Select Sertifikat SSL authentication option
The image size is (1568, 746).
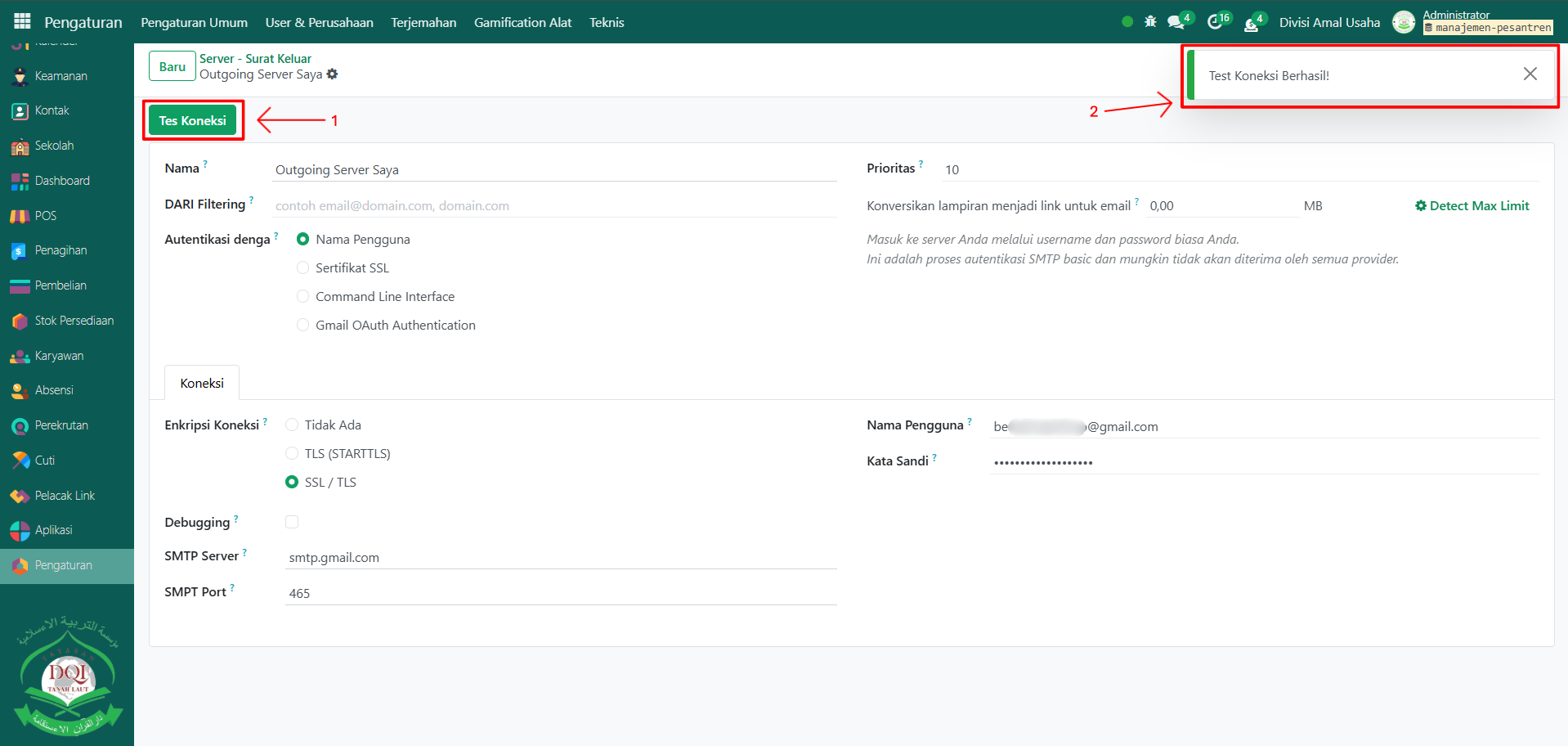[303, 268]
